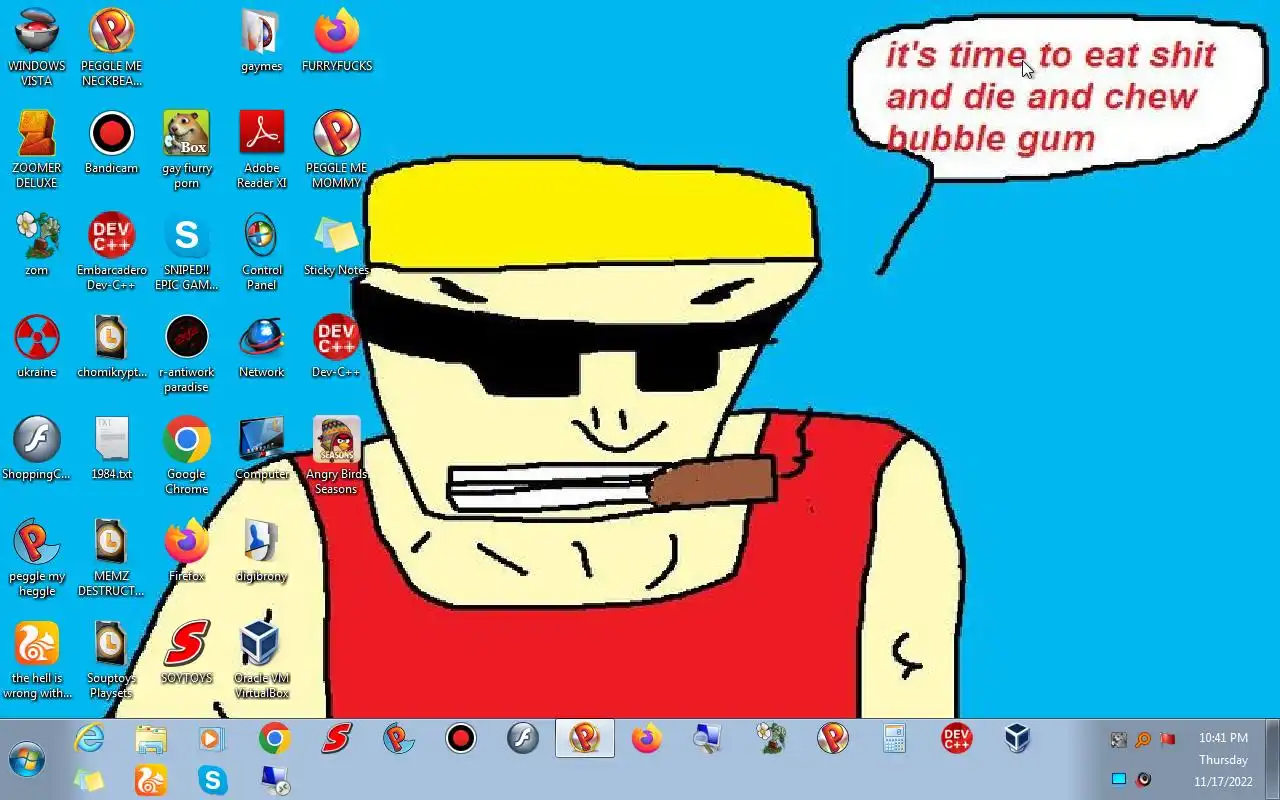Image resolution: width=1280 pixels, height=800 pixels.
Task: Open r-antiwork paradise desktop icon
Action: (186, 353)
